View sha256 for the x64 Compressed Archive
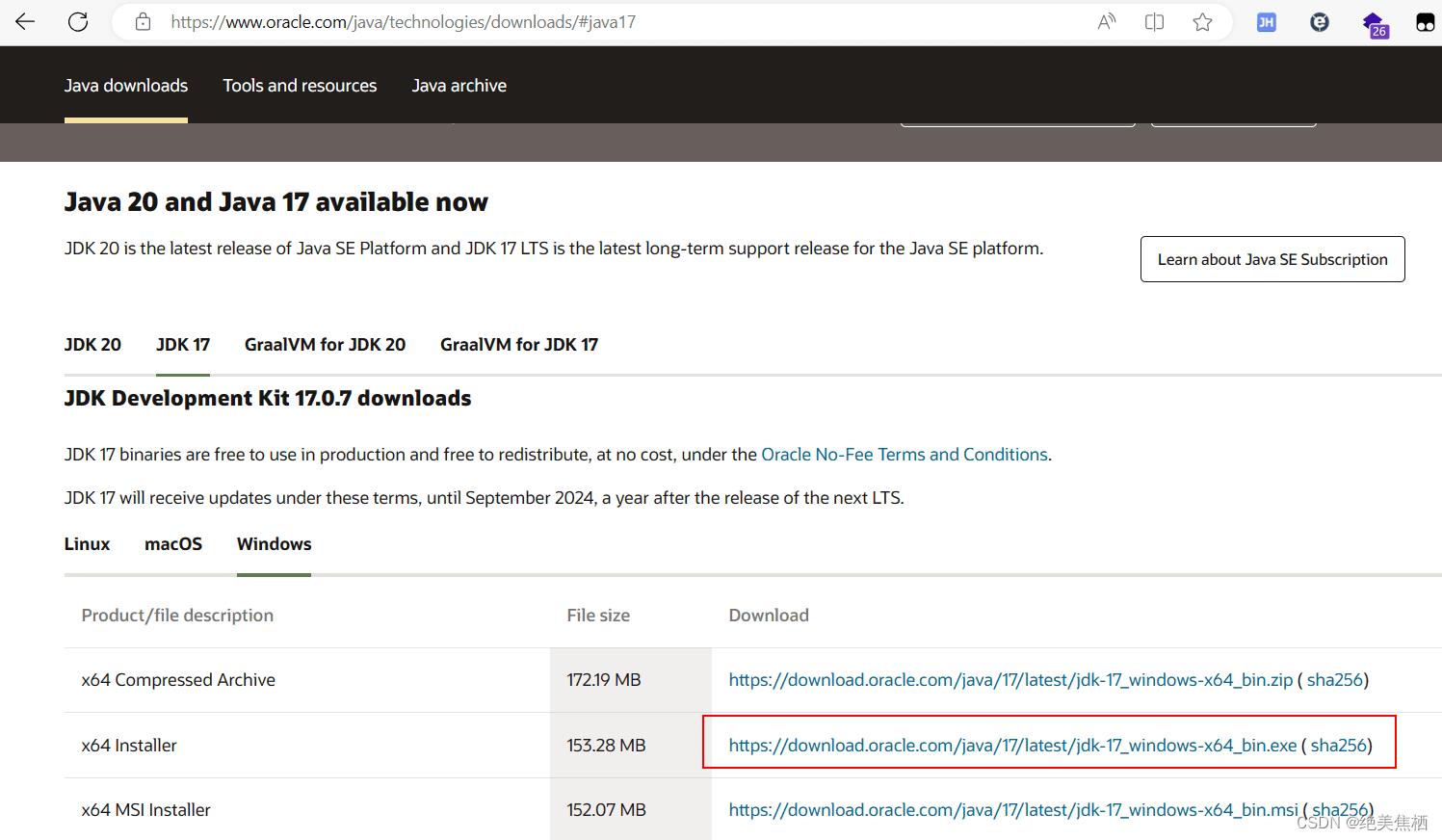This screenshot has width=1442, height=840. click(1335, 679)
